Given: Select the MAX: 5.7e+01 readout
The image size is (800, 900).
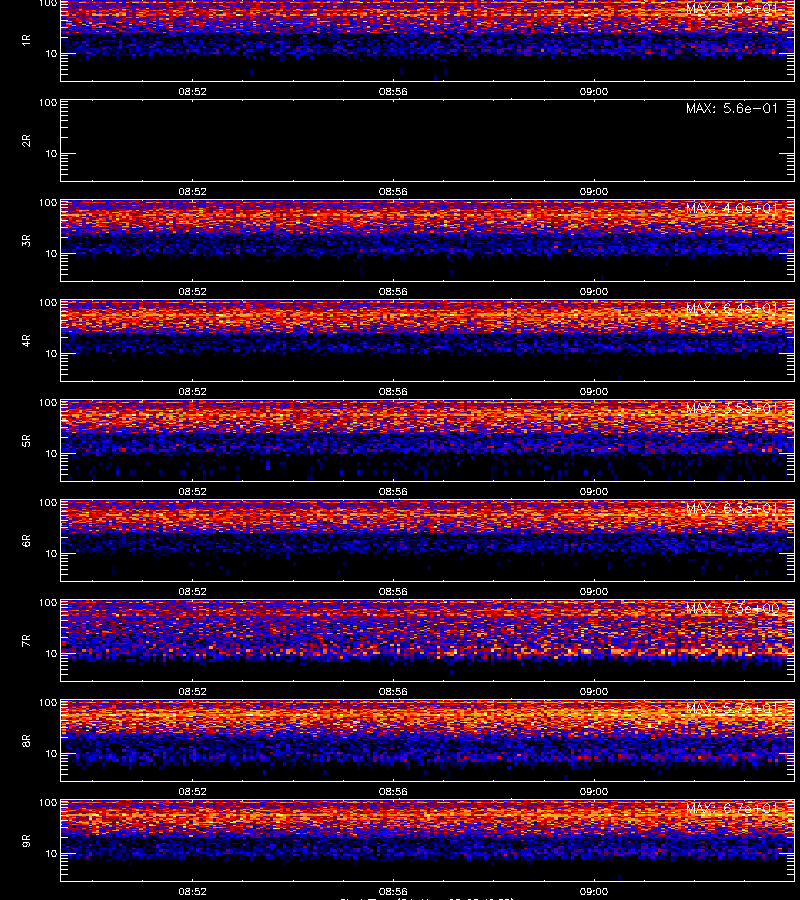Looking at the screenshot, I should [732, 708].
